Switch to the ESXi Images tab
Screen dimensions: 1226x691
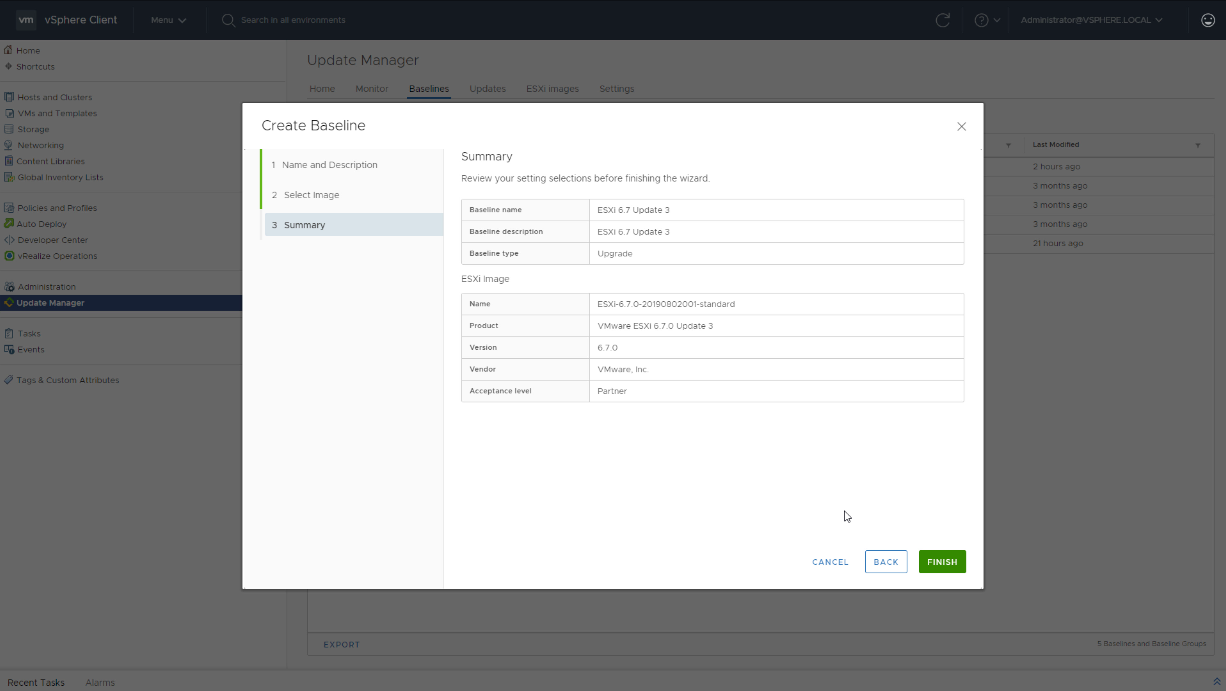tap(553, 89)
